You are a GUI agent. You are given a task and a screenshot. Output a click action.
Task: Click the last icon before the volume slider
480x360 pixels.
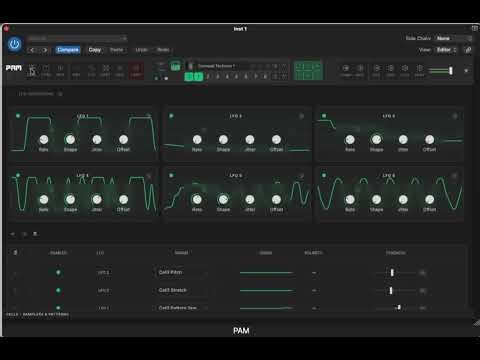coord(419,71)
